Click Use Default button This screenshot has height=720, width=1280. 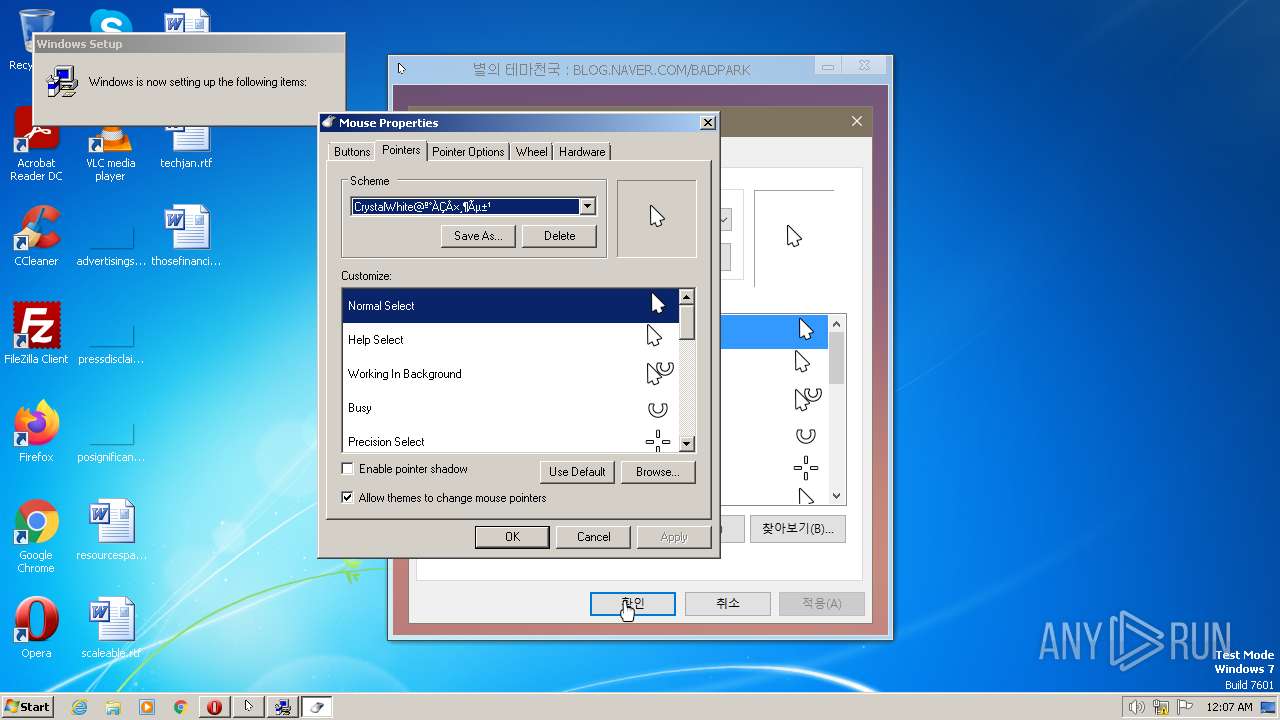[x=577, y=472]
